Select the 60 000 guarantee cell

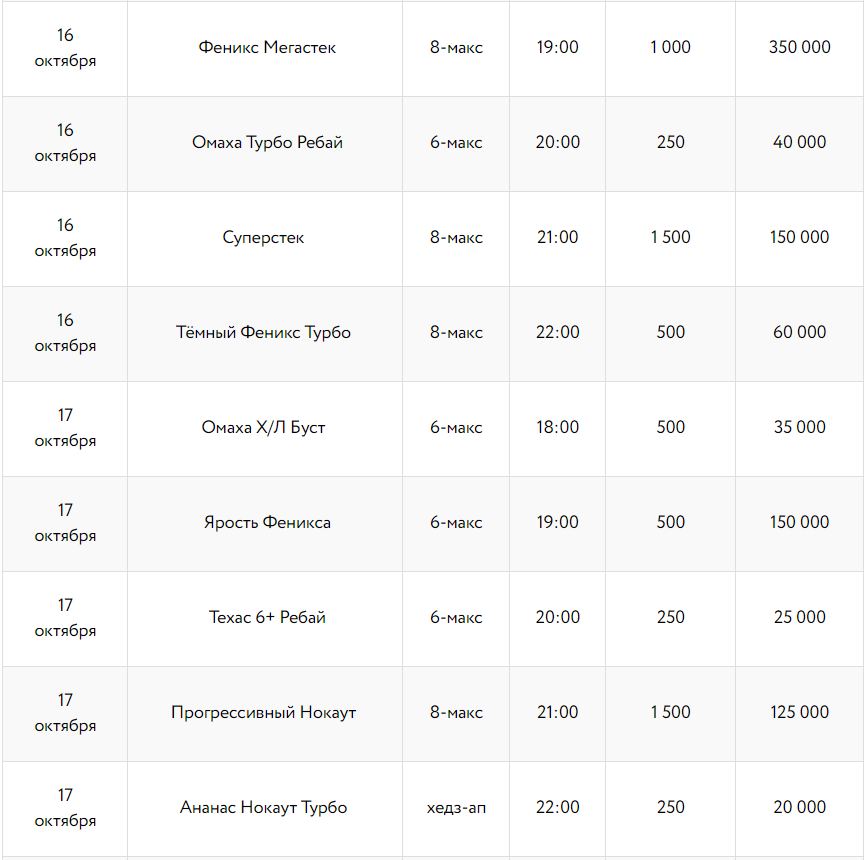(x=800, y=333)
